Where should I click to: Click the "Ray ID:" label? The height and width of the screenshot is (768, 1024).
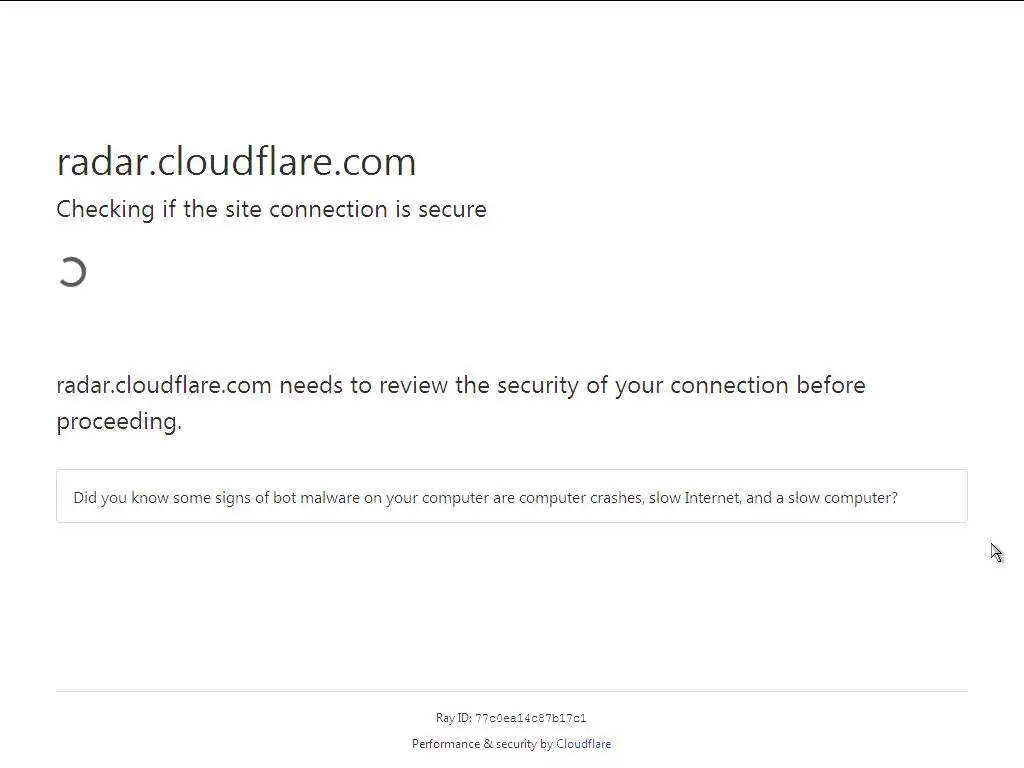pyautogui.click(x=453, y=718)
